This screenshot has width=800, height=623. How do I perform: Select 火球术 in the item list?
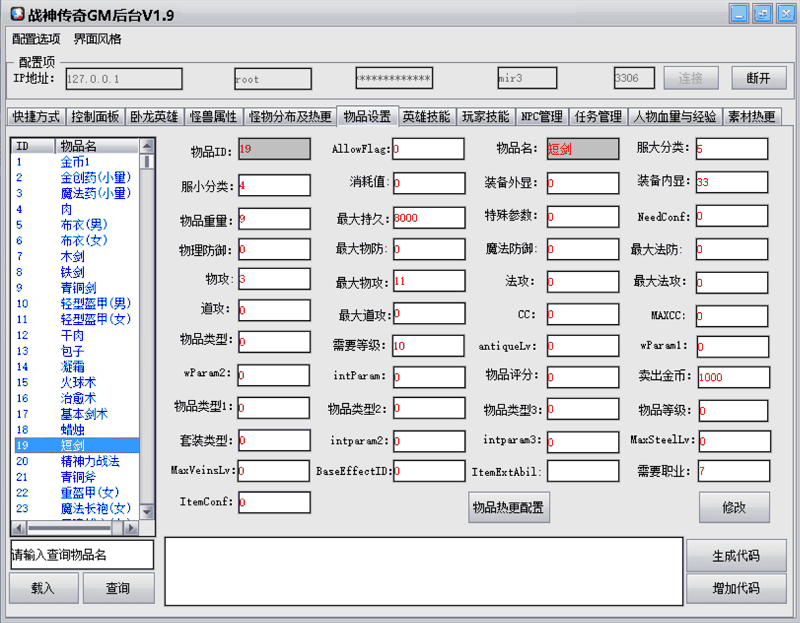tap(77, 383)
